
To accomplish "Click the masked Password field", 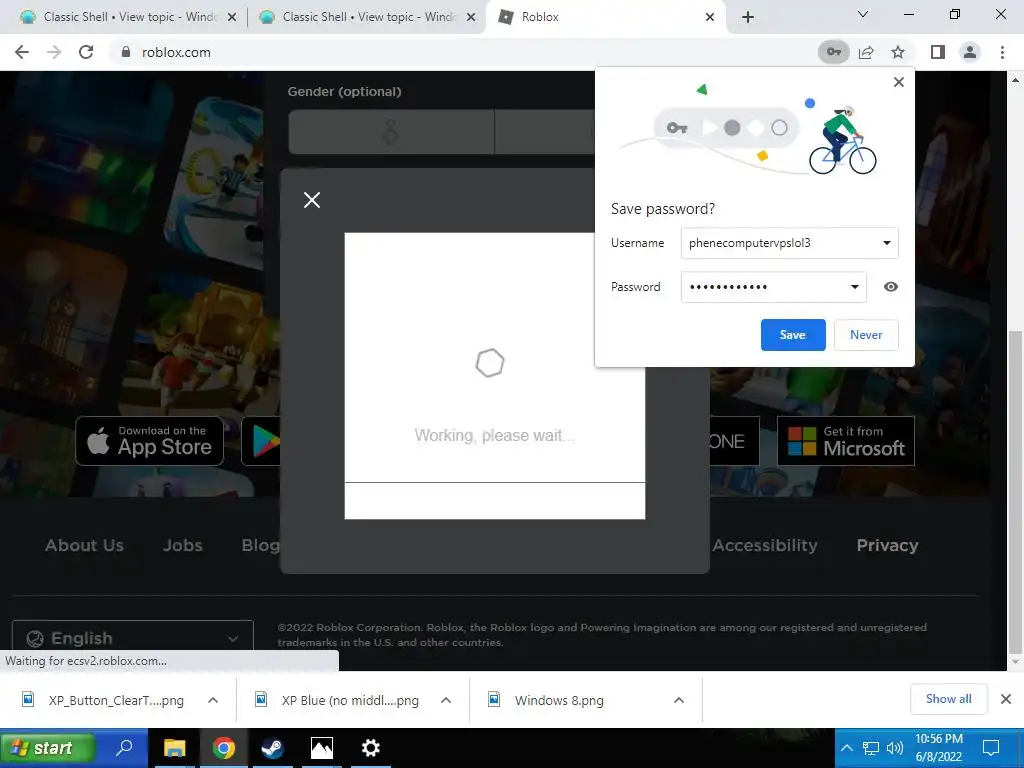I will tap(774, 287).
